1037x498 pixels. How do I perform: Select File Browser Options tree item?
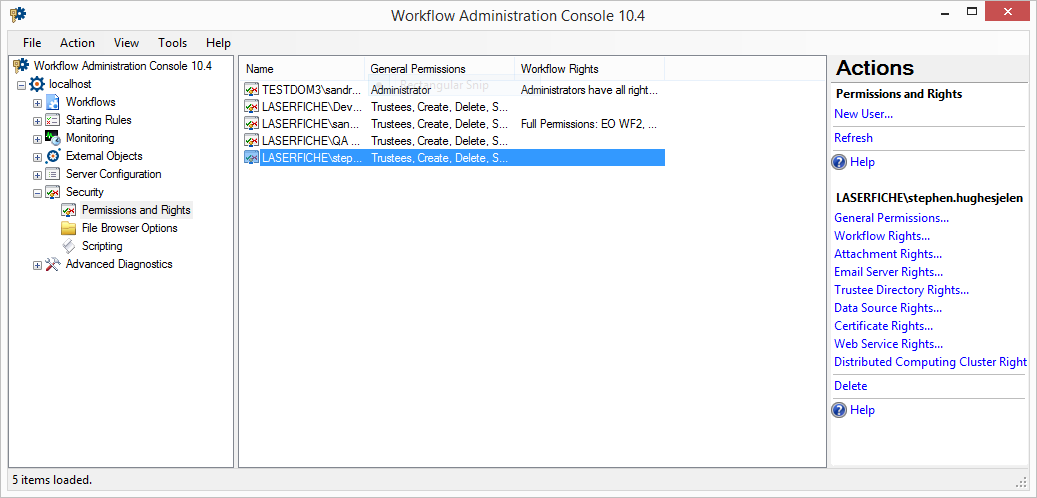pos(130,228)
